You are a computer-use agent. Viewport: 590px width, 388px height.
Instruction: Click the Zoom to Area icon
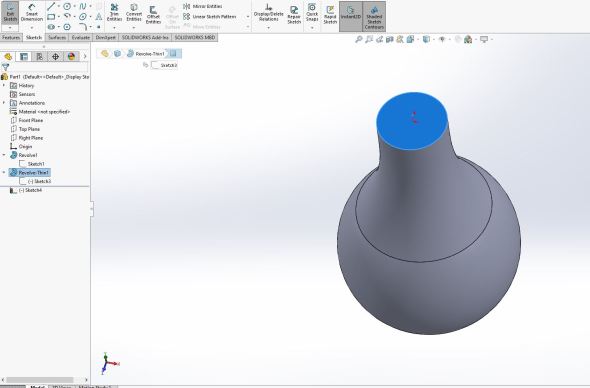click(369, 39)
